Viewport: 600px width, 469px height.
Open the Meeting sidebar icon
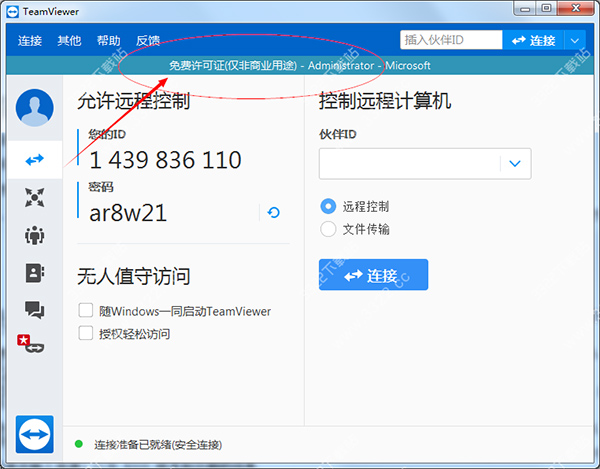click(34, 197)
